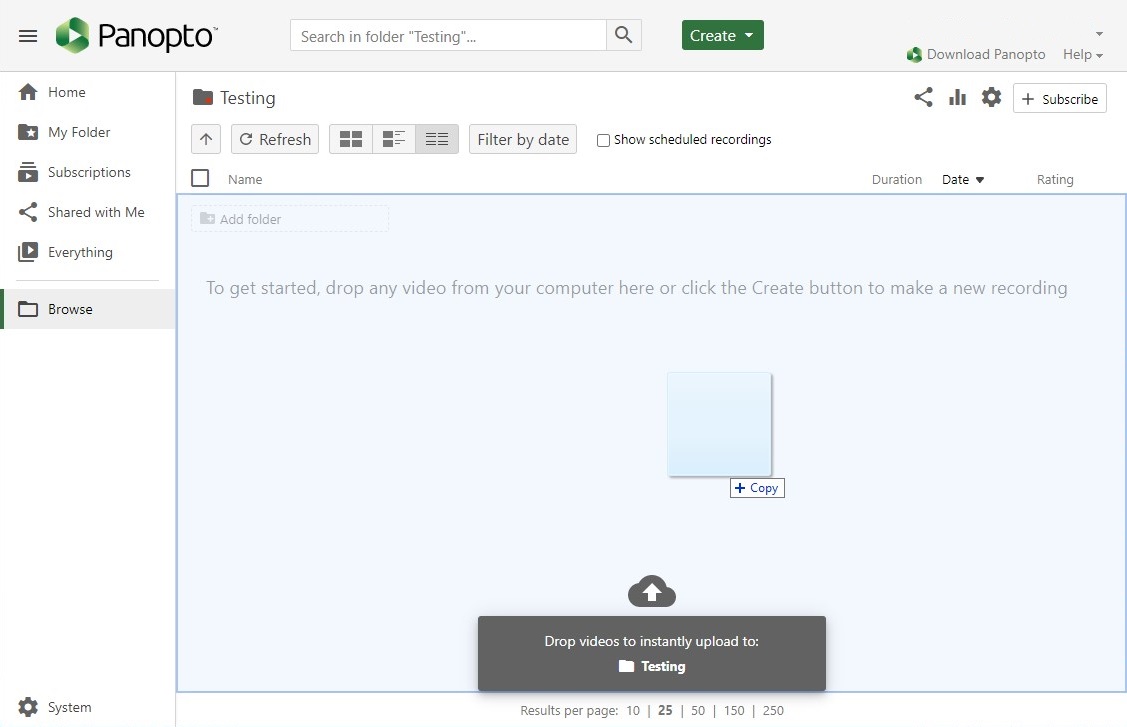This screenshot has width=1127, height=727.
Task: Click the Subscriptions icon
Action: pos(28,171)
